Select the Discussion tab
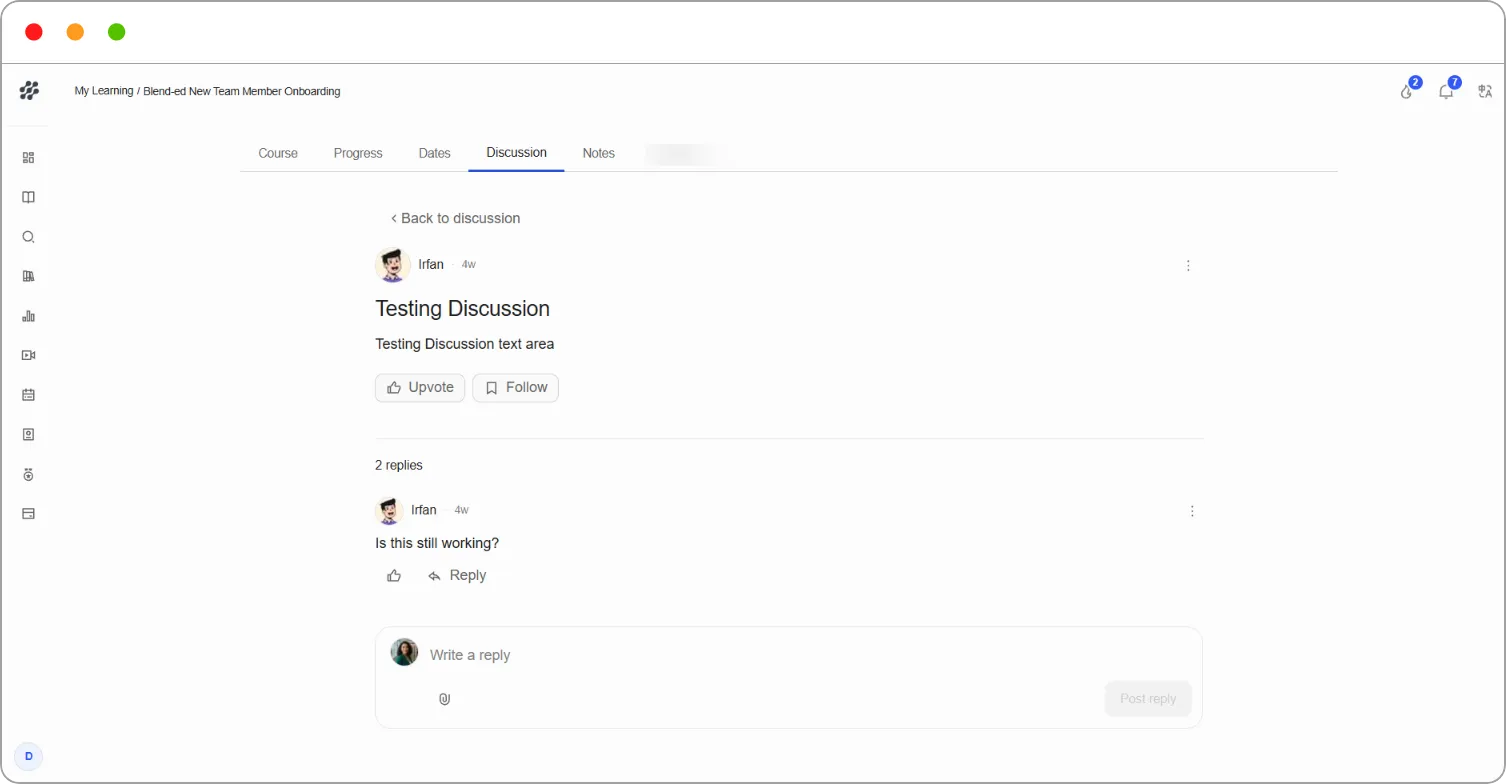This screenshot has height=784, width=1506. pos(516,153)
